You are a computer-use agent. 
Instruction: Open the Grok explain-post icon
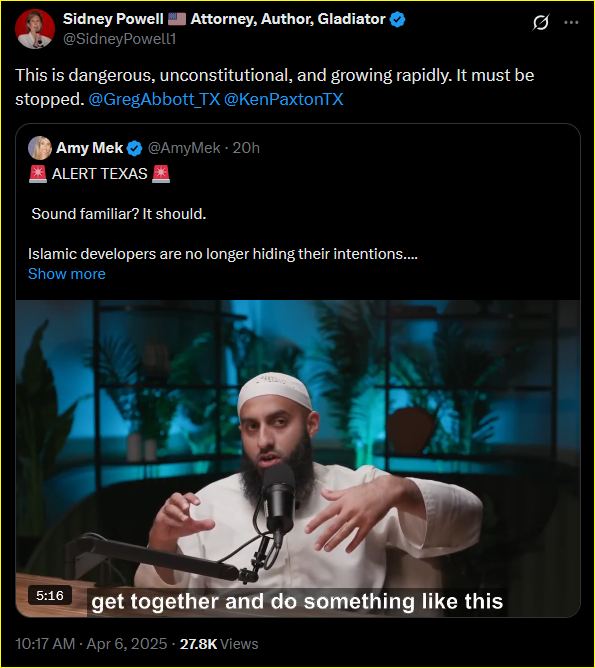coord(540,22)
